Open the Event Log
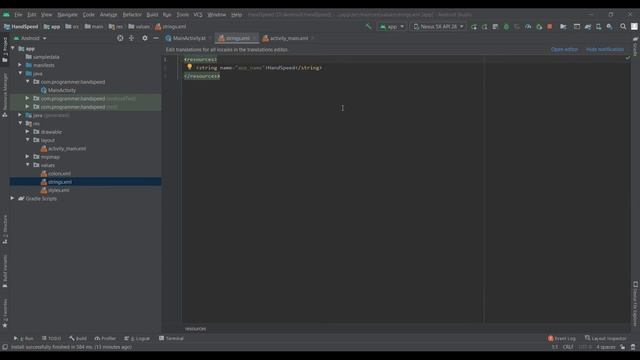 coord(562,338)
